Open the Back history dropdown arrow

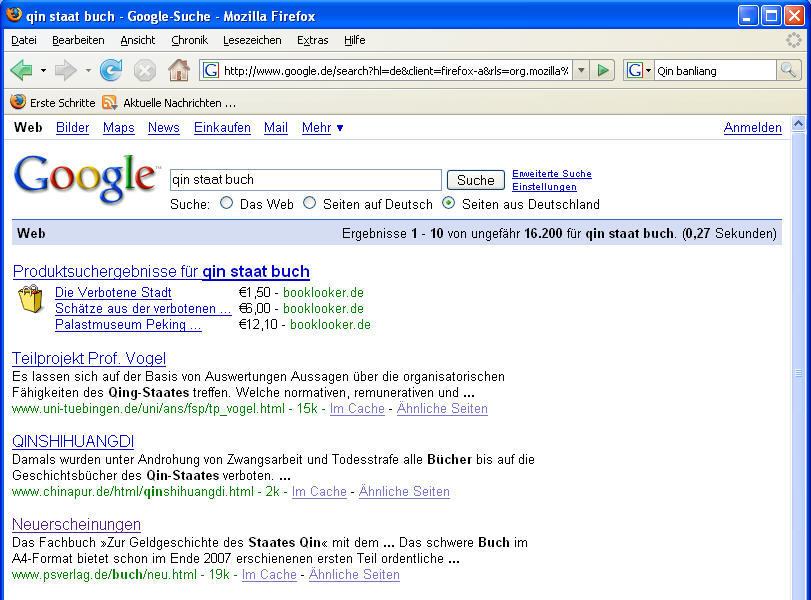(43, 70)
